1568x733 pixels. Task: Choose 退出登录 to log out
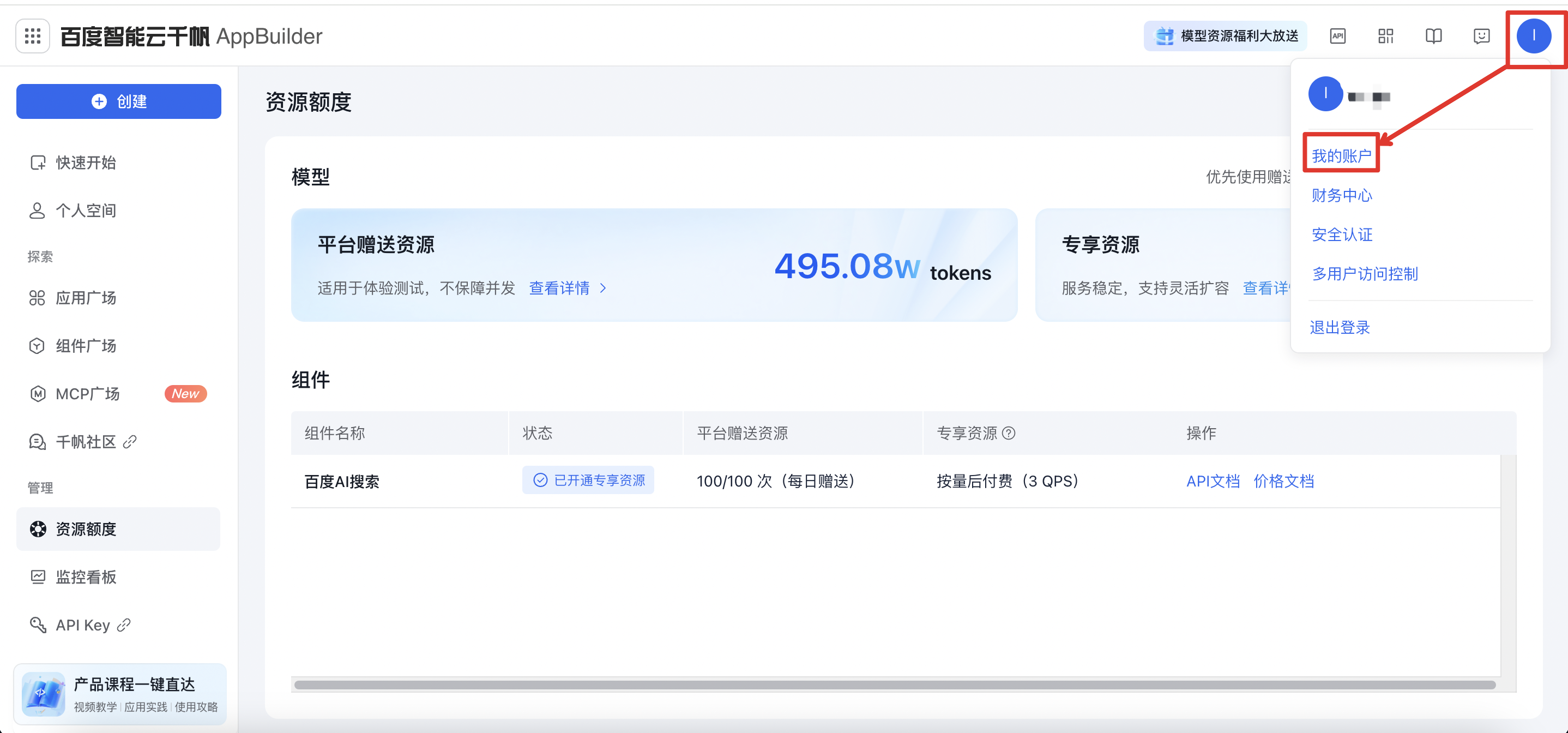tap(1339, 328)
